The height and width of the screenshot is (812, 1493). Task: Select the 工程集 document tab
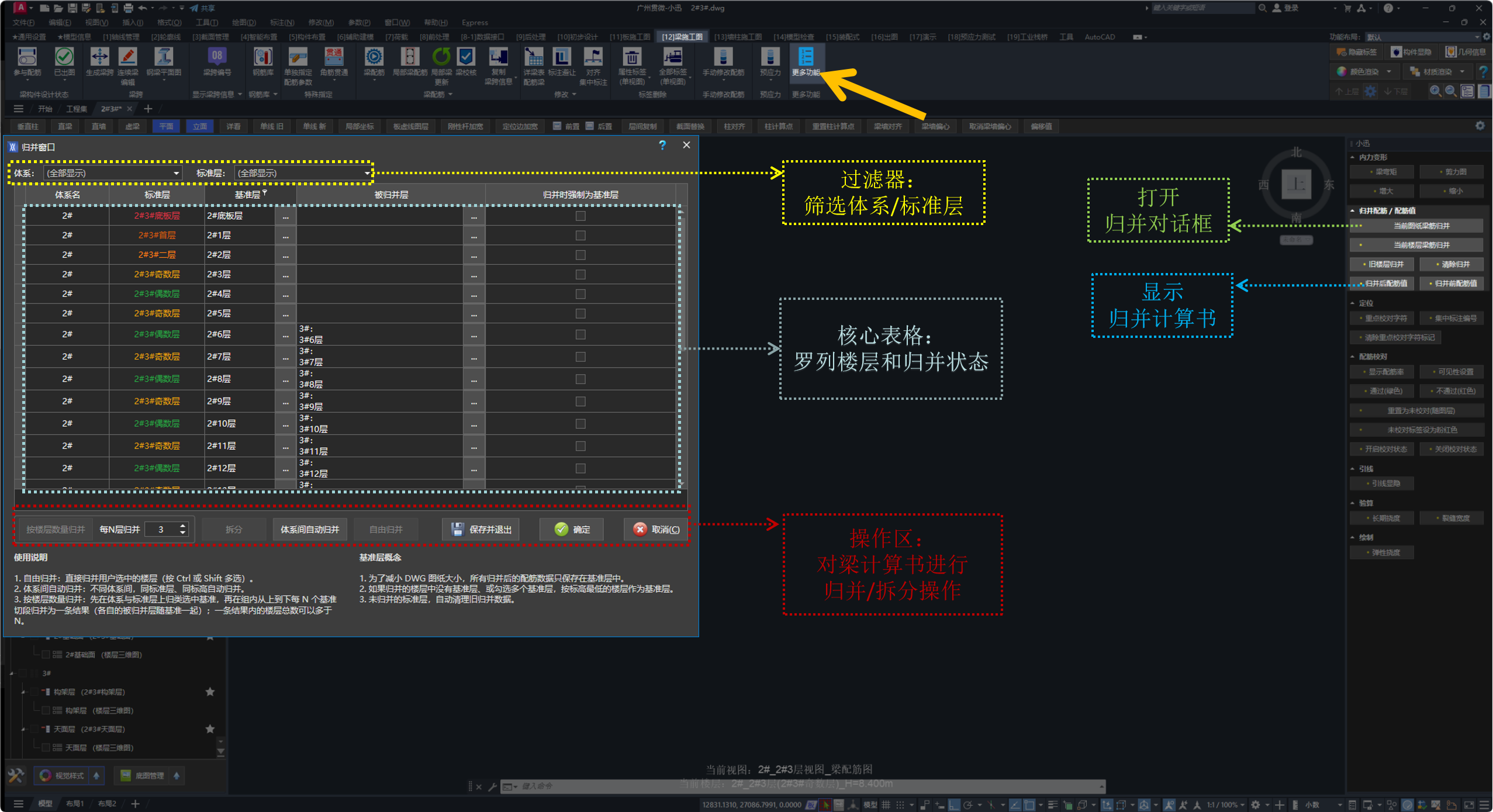point(77,109)
